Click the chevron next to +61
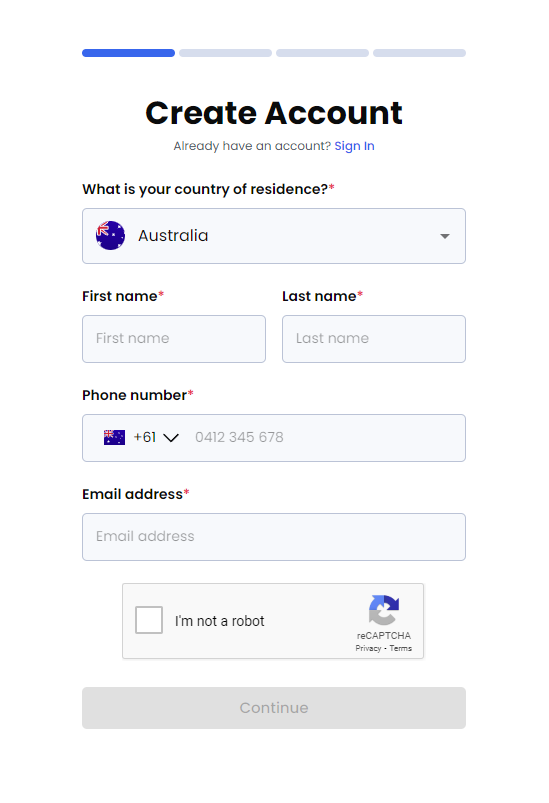The image size is (549, 803). click(171, 438)
